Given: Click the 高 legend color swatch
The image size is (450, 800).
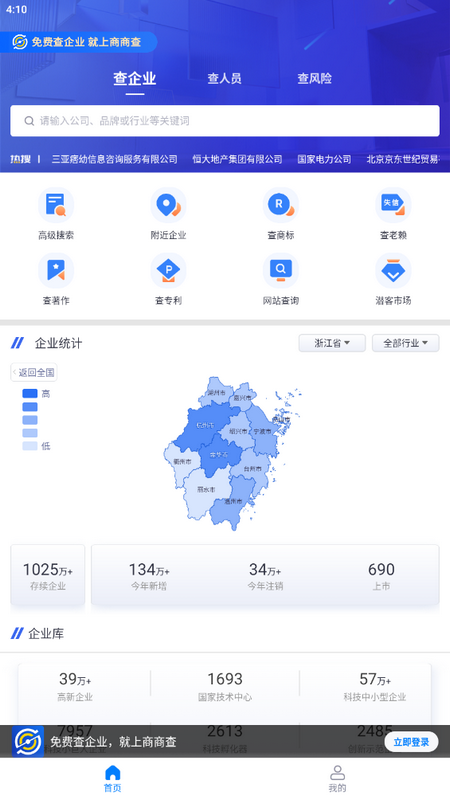Looking at the screenshot, I should click(30, 394).
